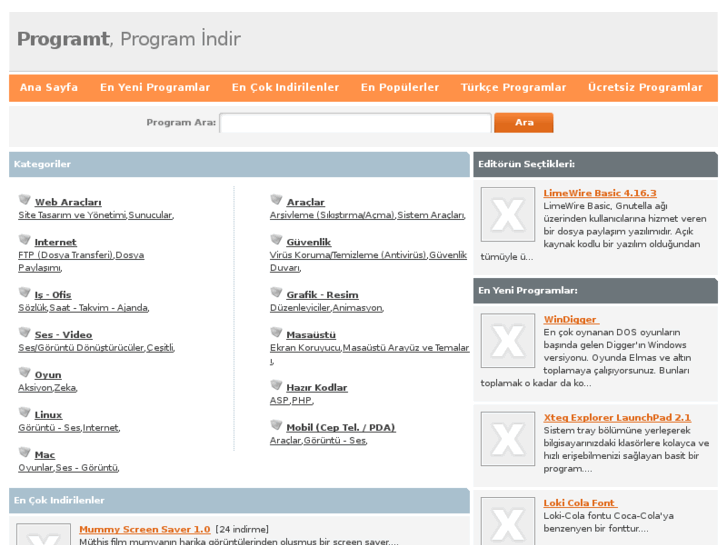Screen dimensions: 727x545
Task: Open the Iş - Ofis category link
Action: point(53,295)
